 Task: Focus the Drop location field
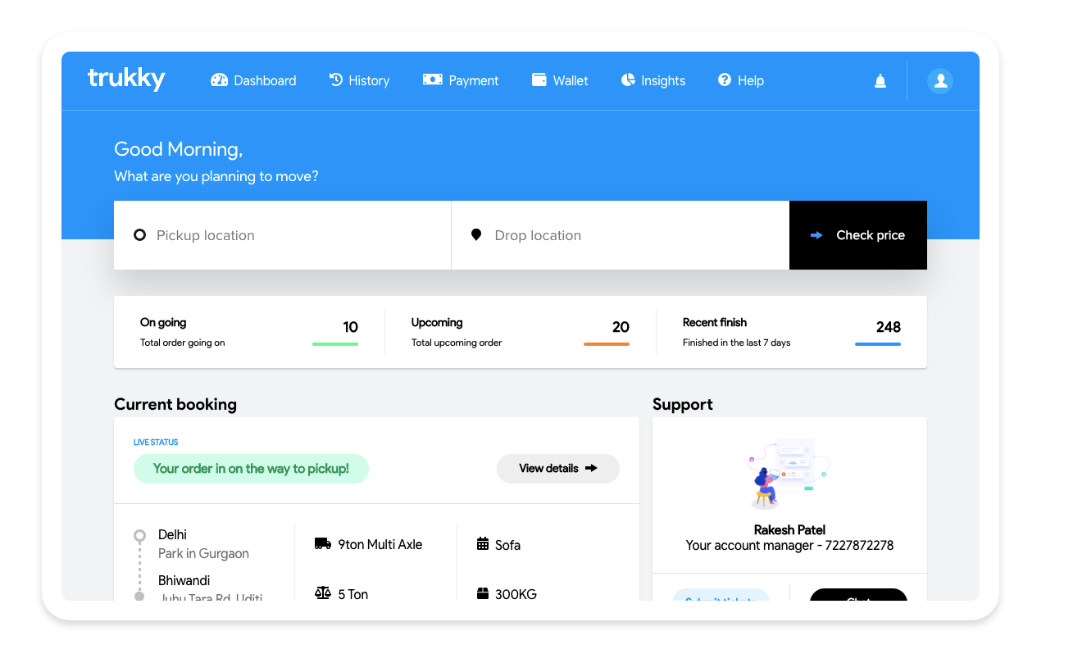coord(621,235)
